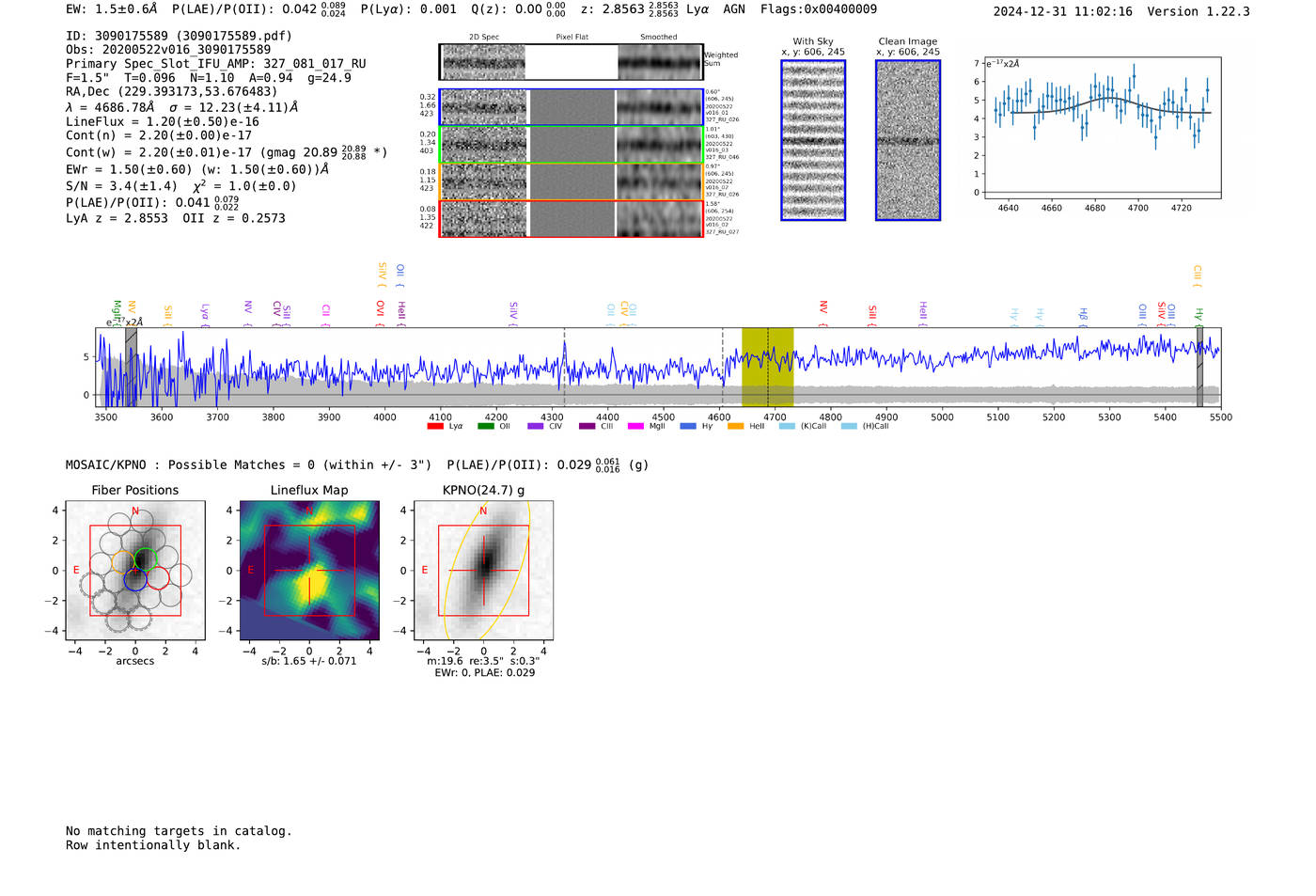The height and width of the screenshot is (896, 1316).
Task: Click the 'Obs: 20200522v016_3090175589' text
Action: 168,50
